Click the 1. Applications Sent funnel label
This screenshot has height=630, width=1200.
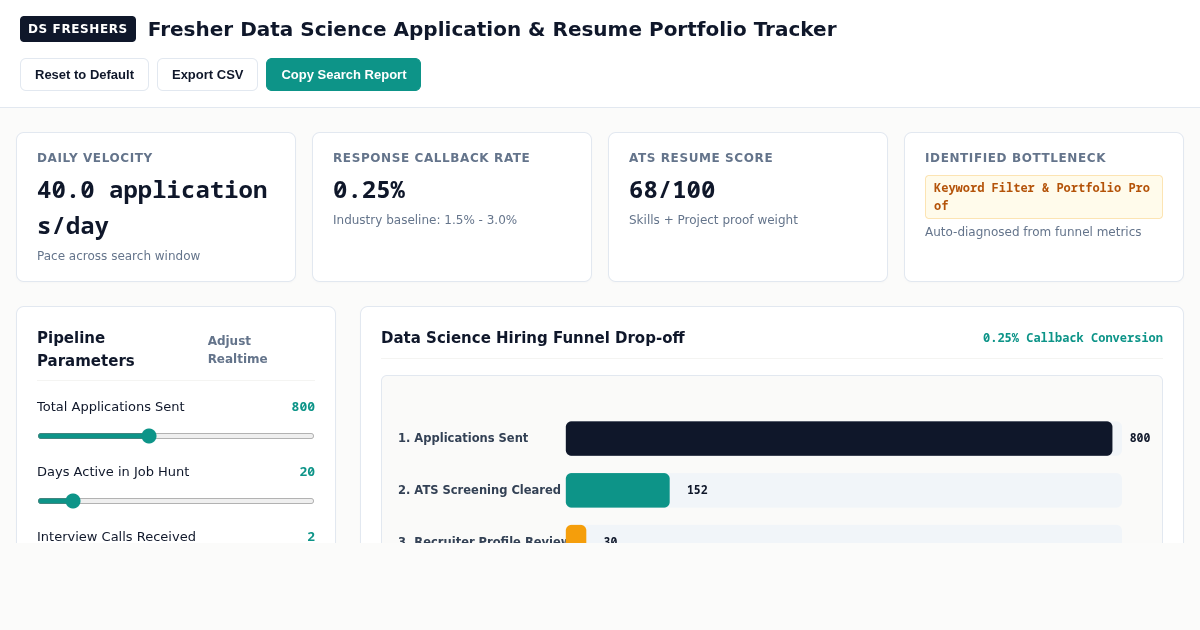(463, 438)
